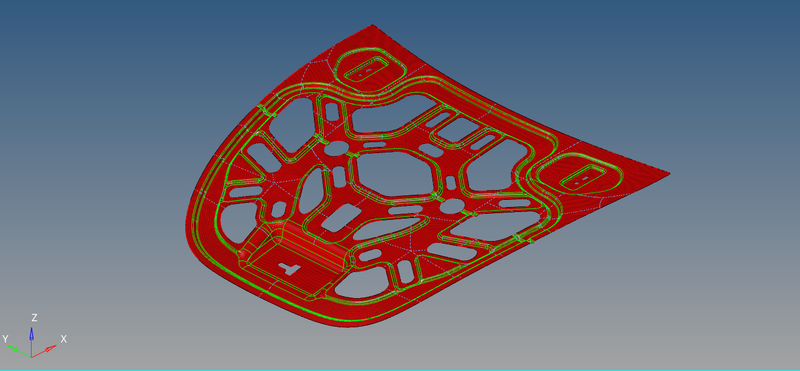Click the circular hole left of central opening
Image resolution: width=800 pixels, height=371 pixels.
tap(336, 147)
